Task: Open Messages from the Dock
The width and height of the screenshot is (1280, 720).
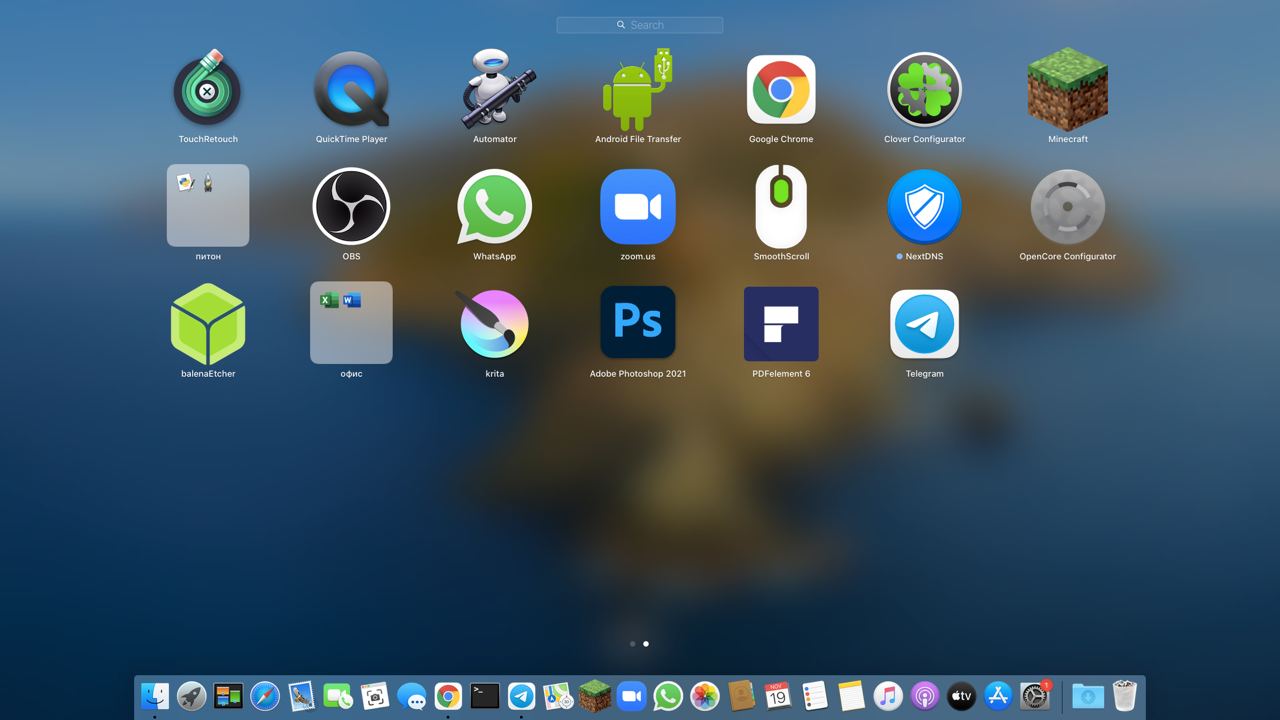Action: [x=412, y=696]
